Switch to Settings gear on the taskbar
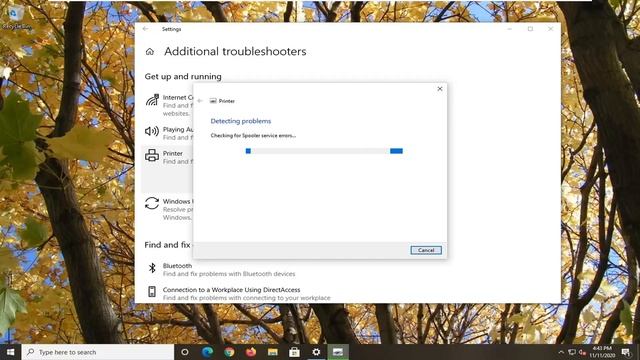 point(316,352)
